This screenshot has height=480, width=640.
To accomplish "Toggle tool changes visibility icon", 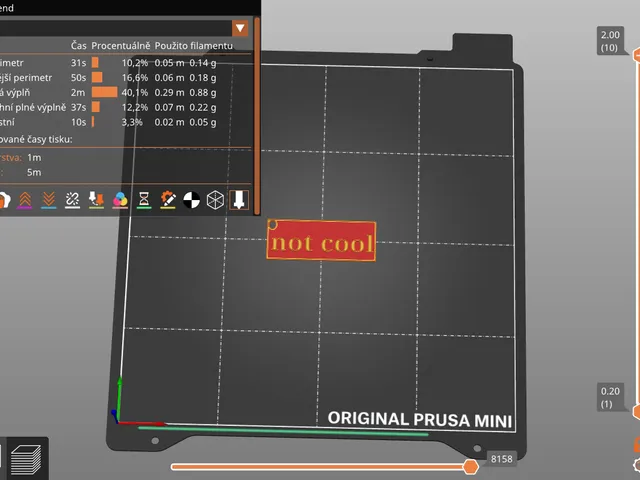I will pos(96,200).
